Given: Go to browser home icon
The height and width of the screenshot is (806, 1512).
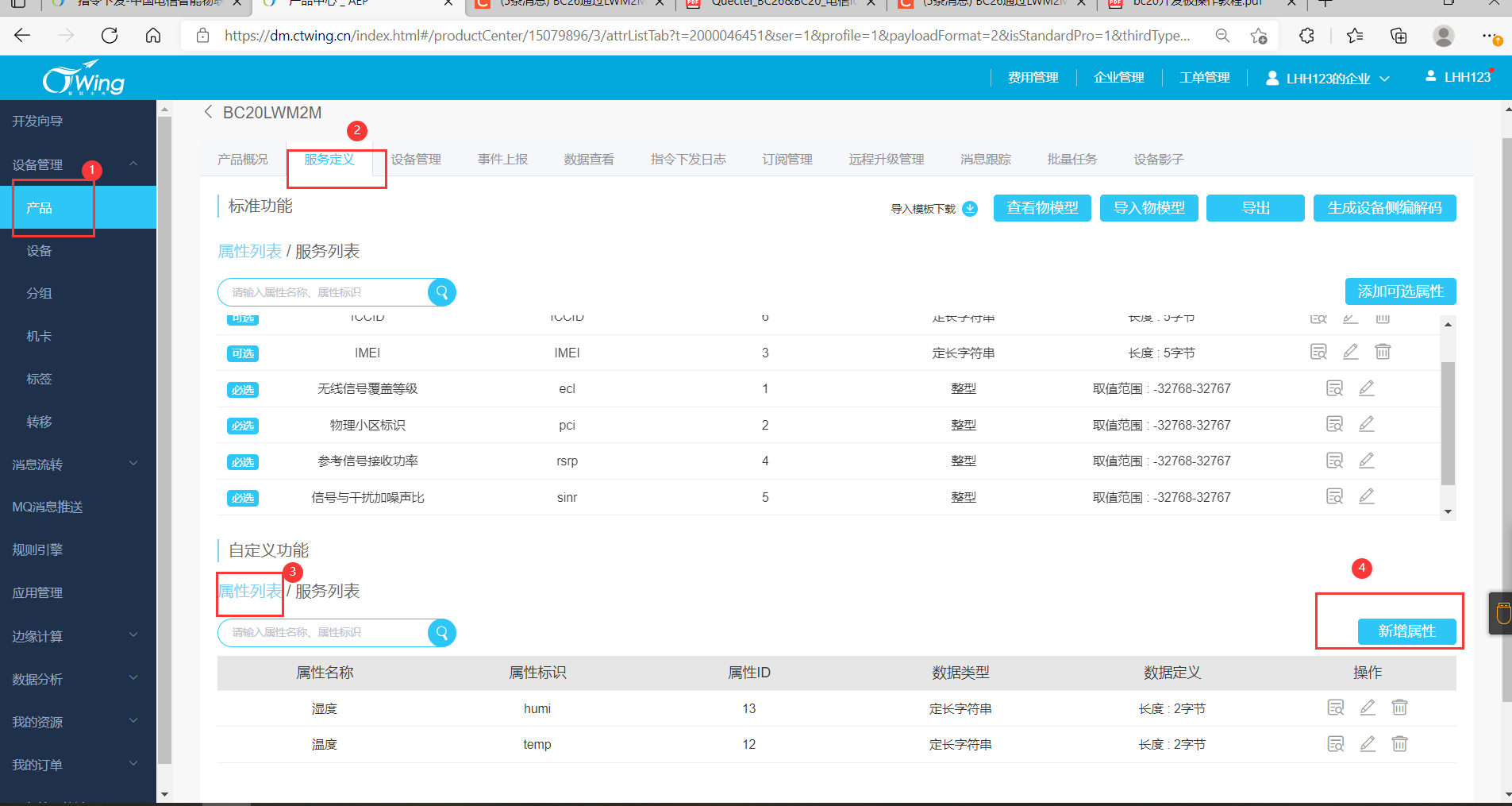Looking at the screenshot, I should pos(153,36).
